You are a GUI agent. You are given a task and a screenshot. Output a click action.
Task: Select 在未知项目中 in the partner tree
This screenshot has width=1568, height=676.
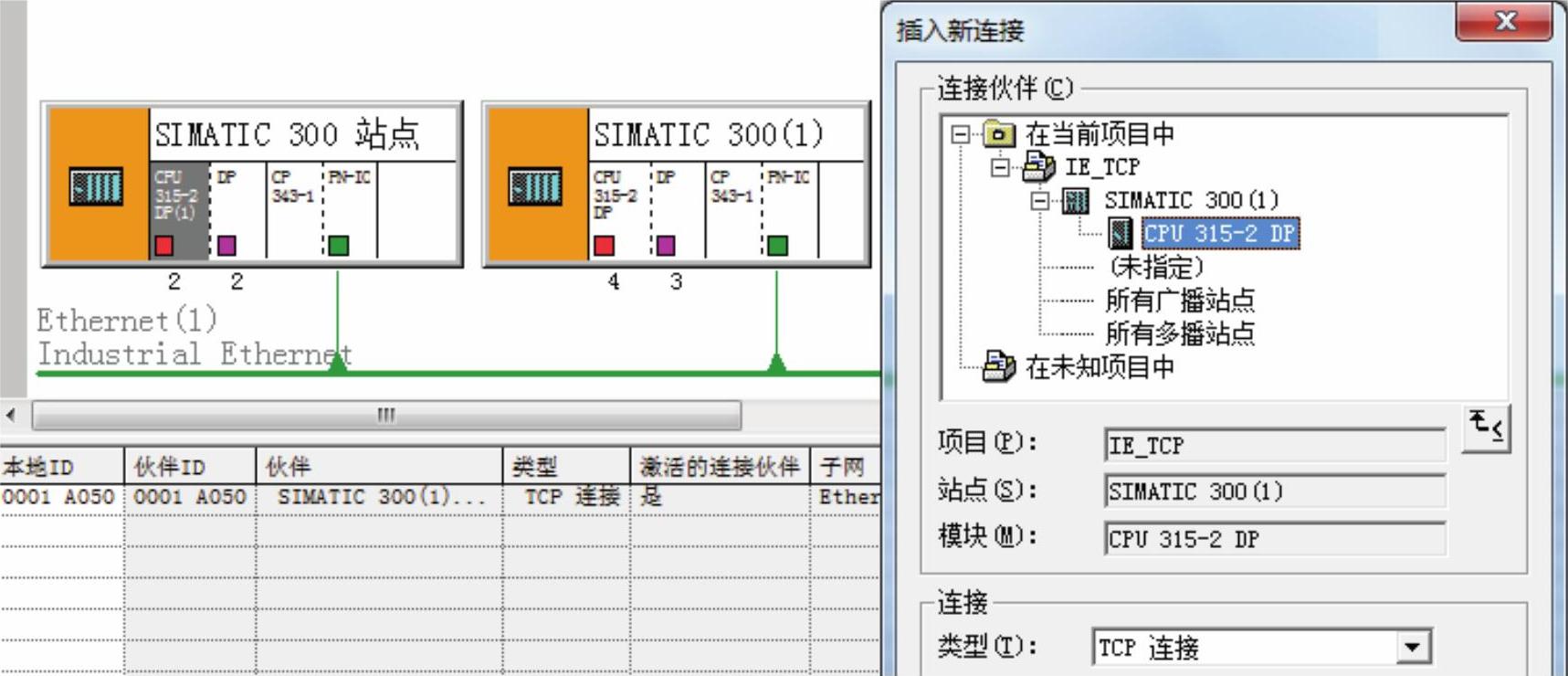point(1100,367)
